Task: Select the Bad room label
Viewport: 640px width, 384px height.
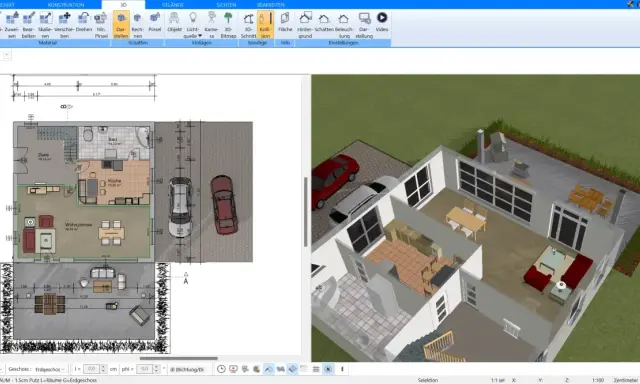Action: coord(112,139)
